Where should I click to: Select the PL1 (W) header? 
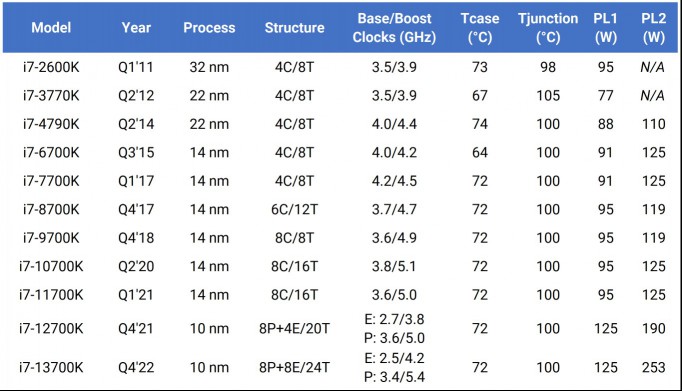point(605,28)
